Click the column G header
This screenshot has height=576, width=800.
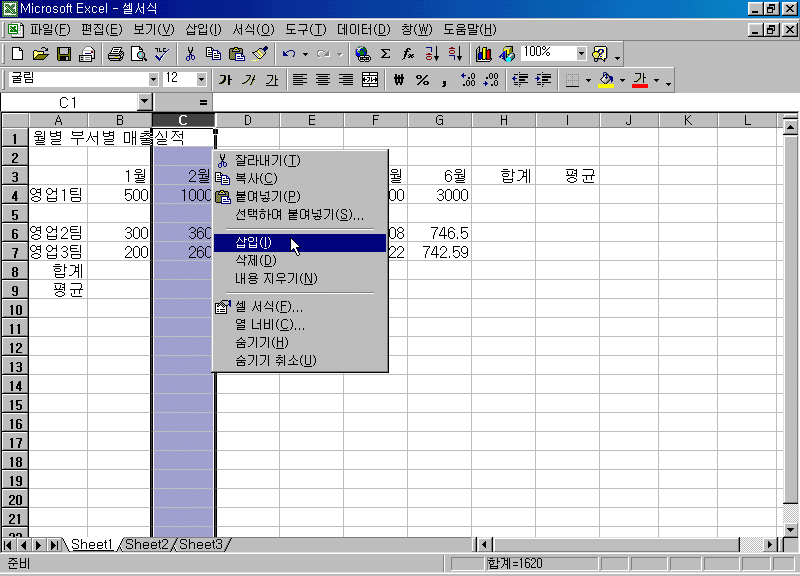439,120
